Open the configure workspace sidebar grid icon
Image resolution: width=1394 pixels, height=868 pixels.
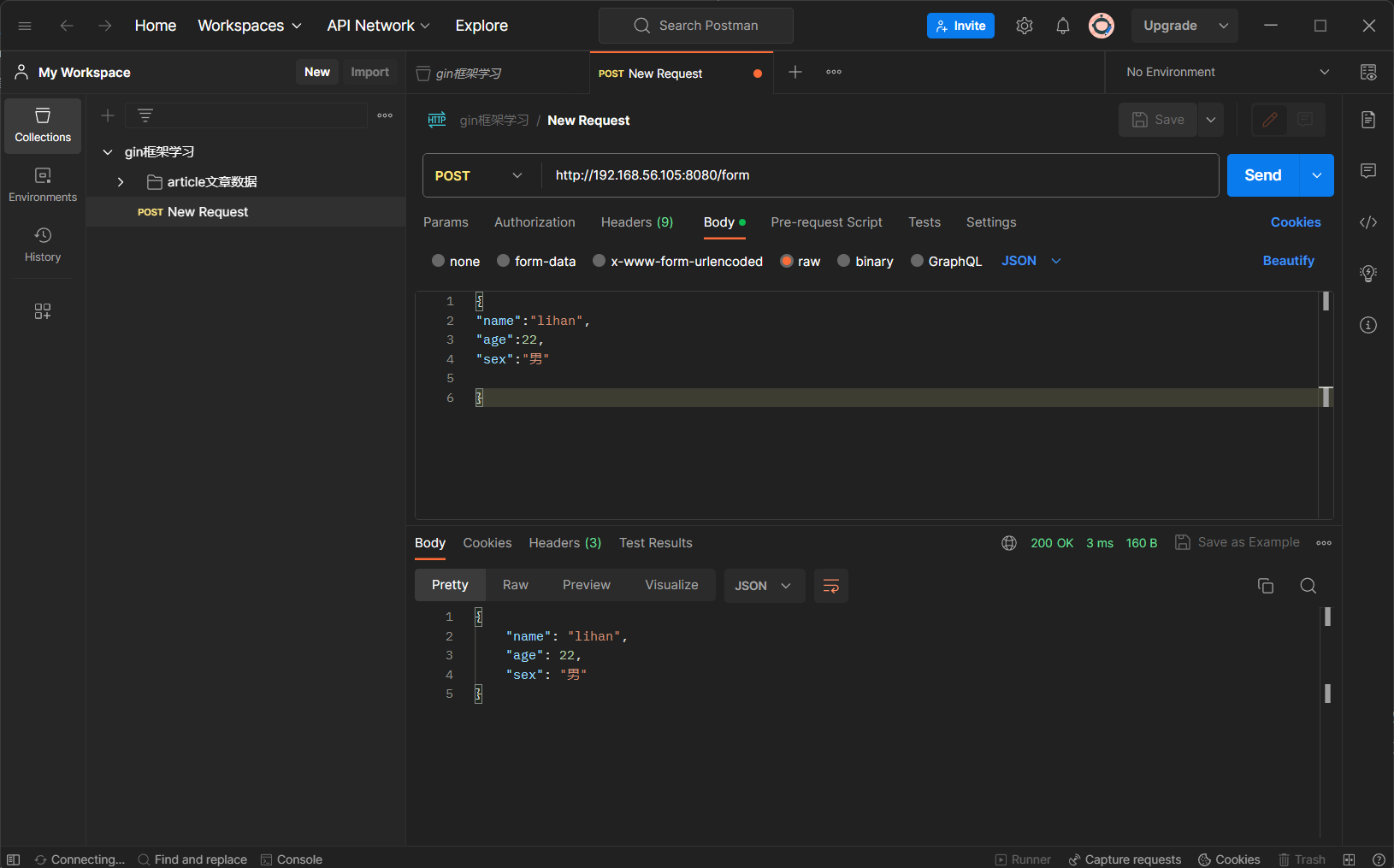coord(43,311)
